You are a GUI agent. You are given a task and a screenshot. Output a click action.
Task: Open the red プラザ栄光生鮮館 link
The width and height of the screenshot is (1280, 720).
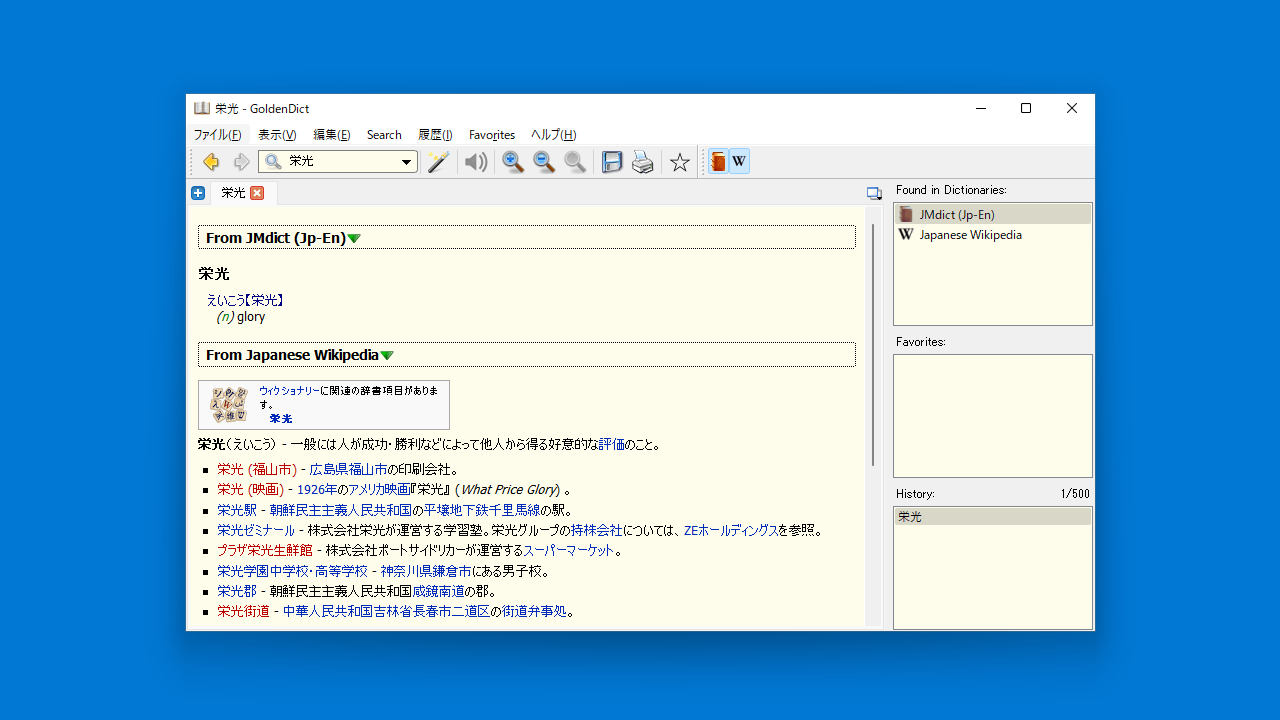point(265,551)
